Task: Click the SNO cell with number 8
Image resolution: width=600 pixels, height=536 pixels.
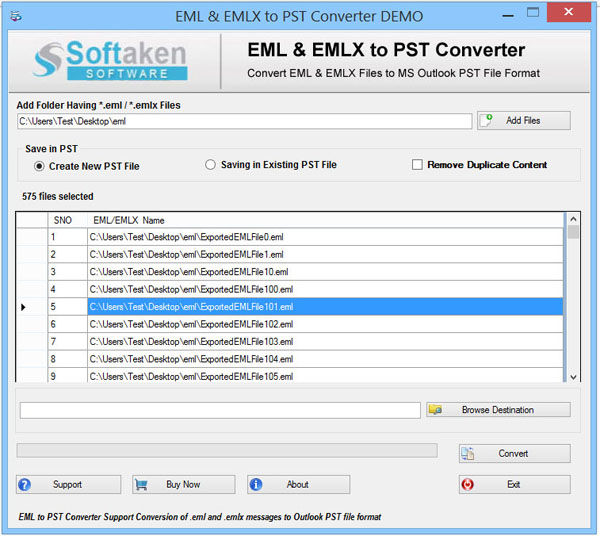Action: pos(67,359)
